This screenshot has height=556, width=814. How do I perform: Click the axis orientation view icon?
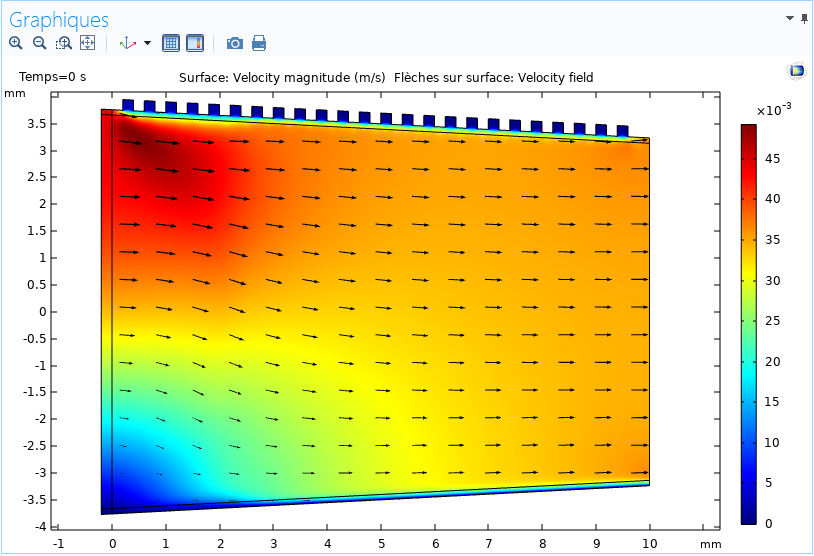pyautogui.click(x=128, y=43)
